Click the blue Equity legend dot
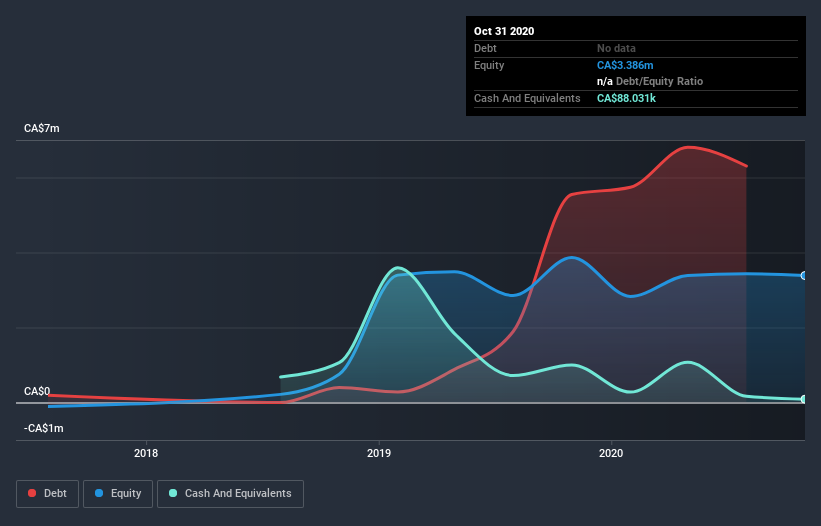The image size is (821, 526). coord(99,493)
